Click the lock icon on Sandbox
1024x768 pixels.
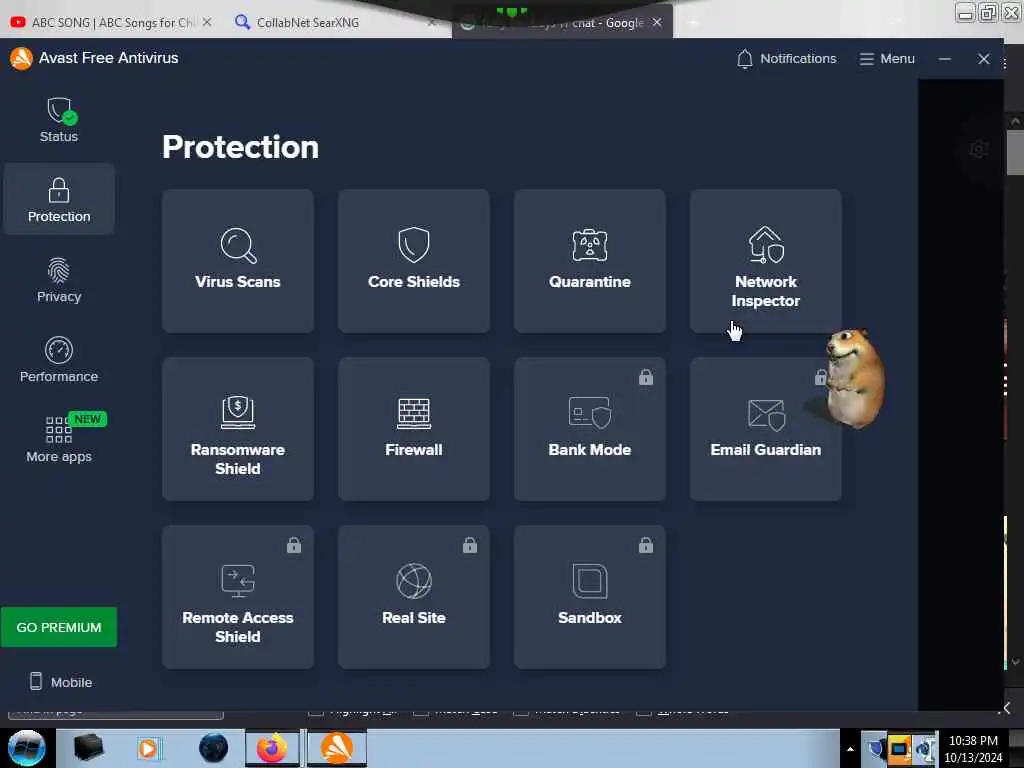(645, 545)
